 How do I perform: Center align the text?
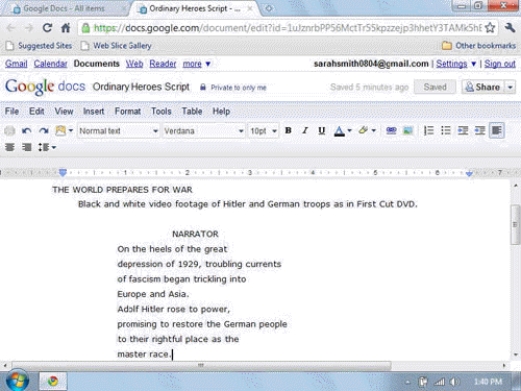tap(10, 147)
